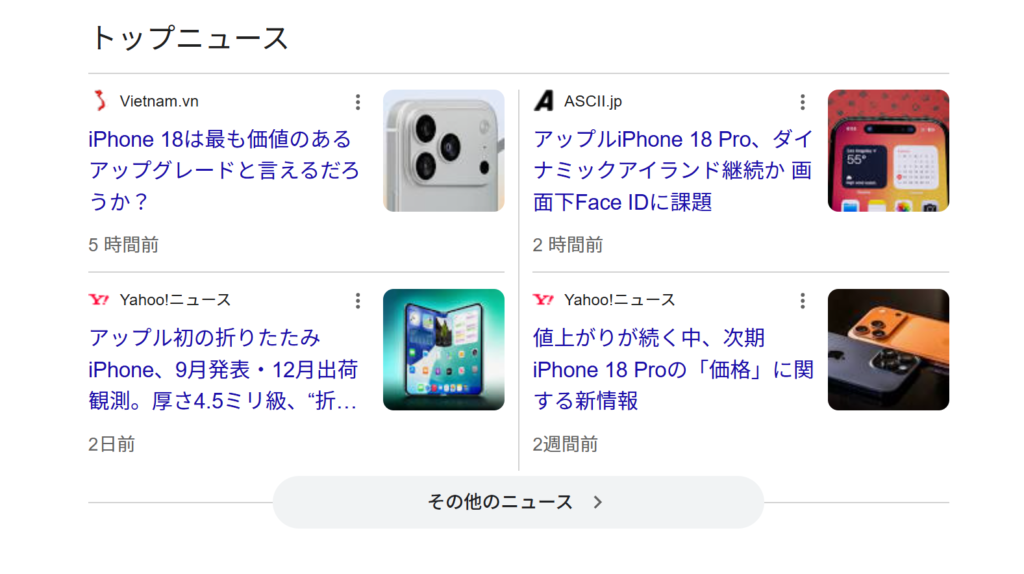Screen dimensions: 1024x574
Task: Click the silver iPhone camera thumbnail
Action: coord(444,151)
